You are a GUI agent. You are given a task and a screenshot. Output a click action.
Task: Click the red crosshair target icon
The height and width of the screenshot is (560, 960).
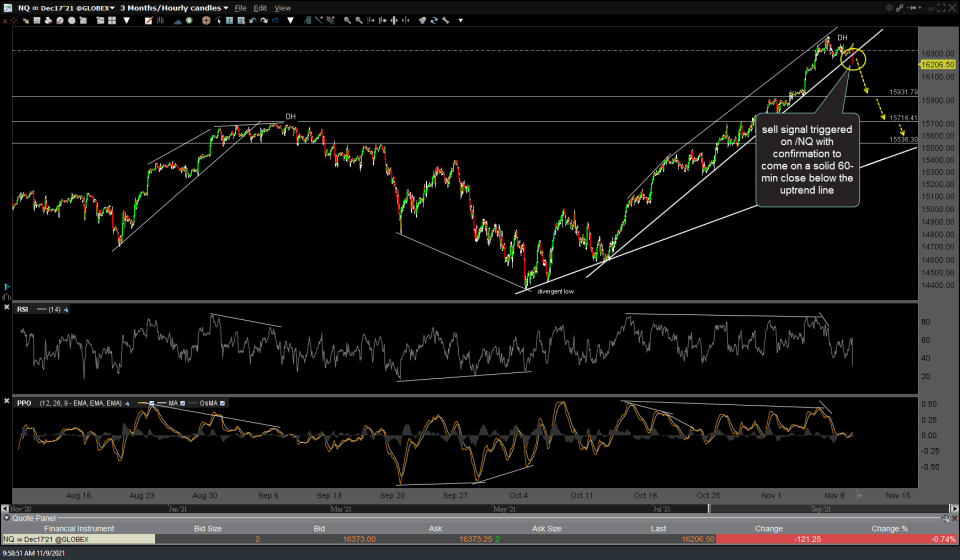[13, 21]
